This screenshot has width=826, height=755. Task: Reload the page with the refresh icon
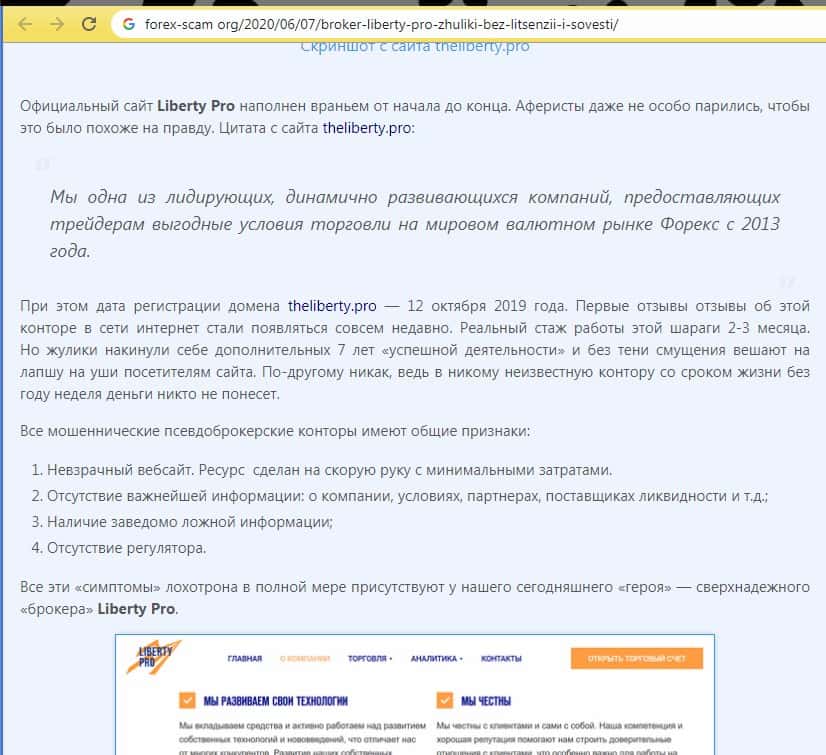89,24
